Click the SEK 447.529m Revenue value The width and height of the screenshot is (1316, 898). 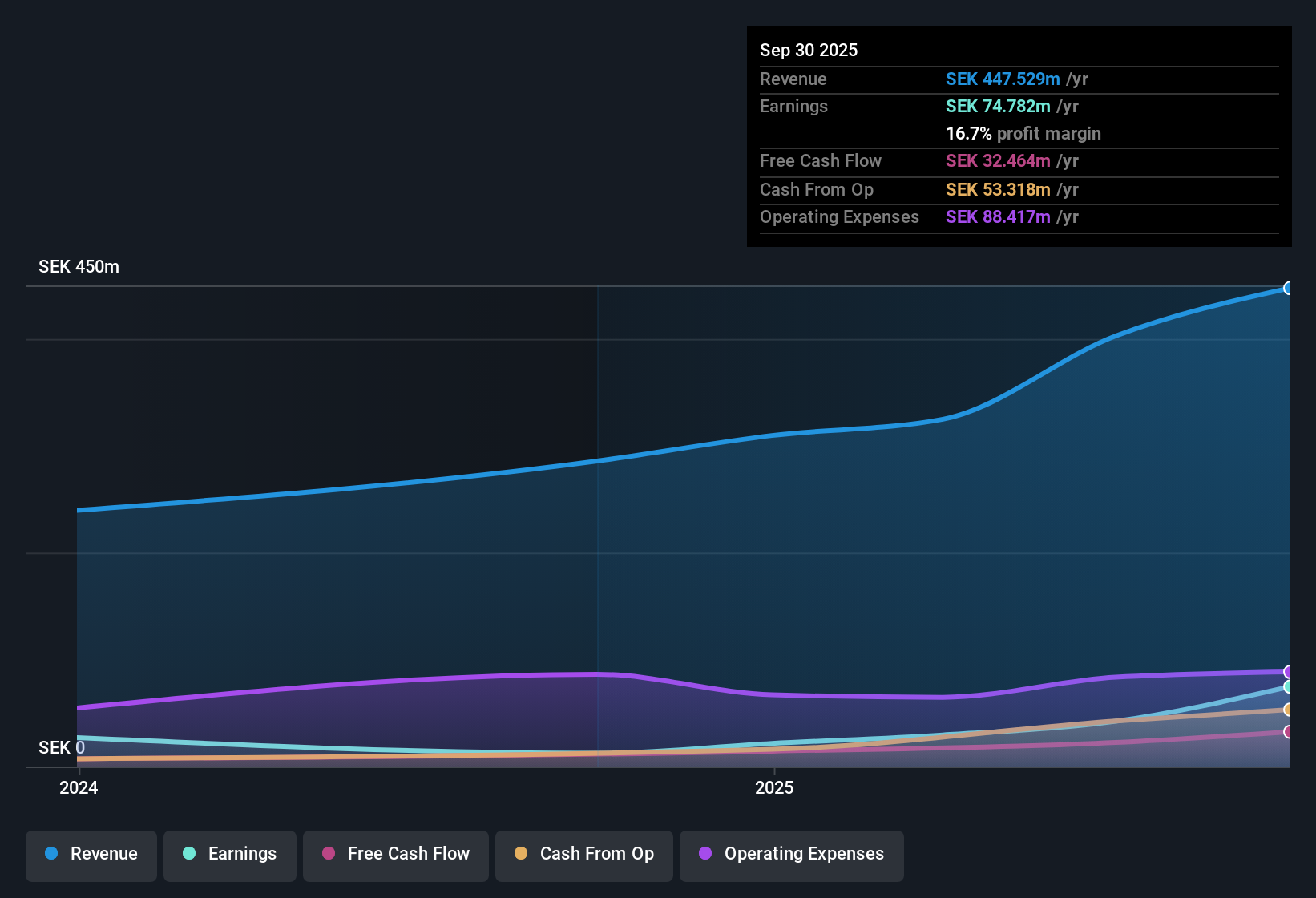tap(1001, 79)
